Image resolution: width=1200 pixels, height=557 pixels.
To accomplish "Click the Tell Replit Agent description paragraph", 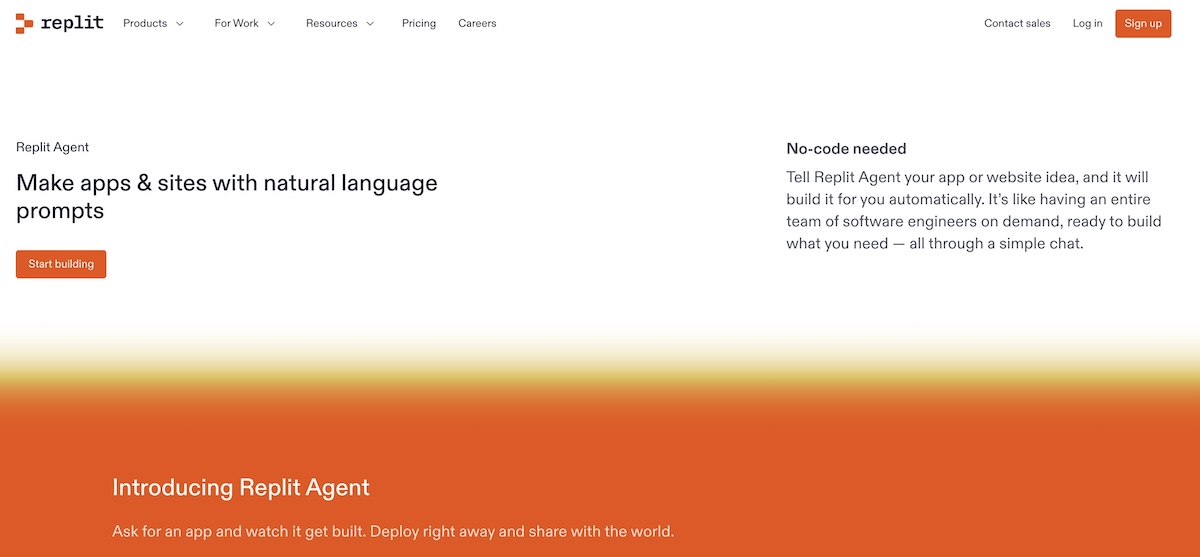I will click(x=974, y=210).
